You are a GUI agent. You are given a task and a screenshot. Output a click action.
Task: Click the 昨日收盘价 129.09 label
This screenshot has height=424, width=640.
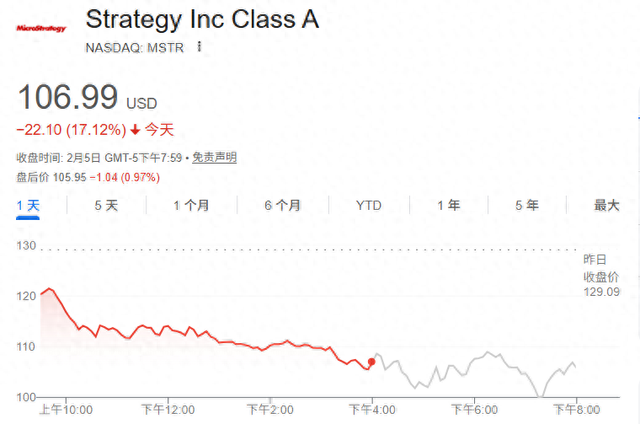click(602, 275)
